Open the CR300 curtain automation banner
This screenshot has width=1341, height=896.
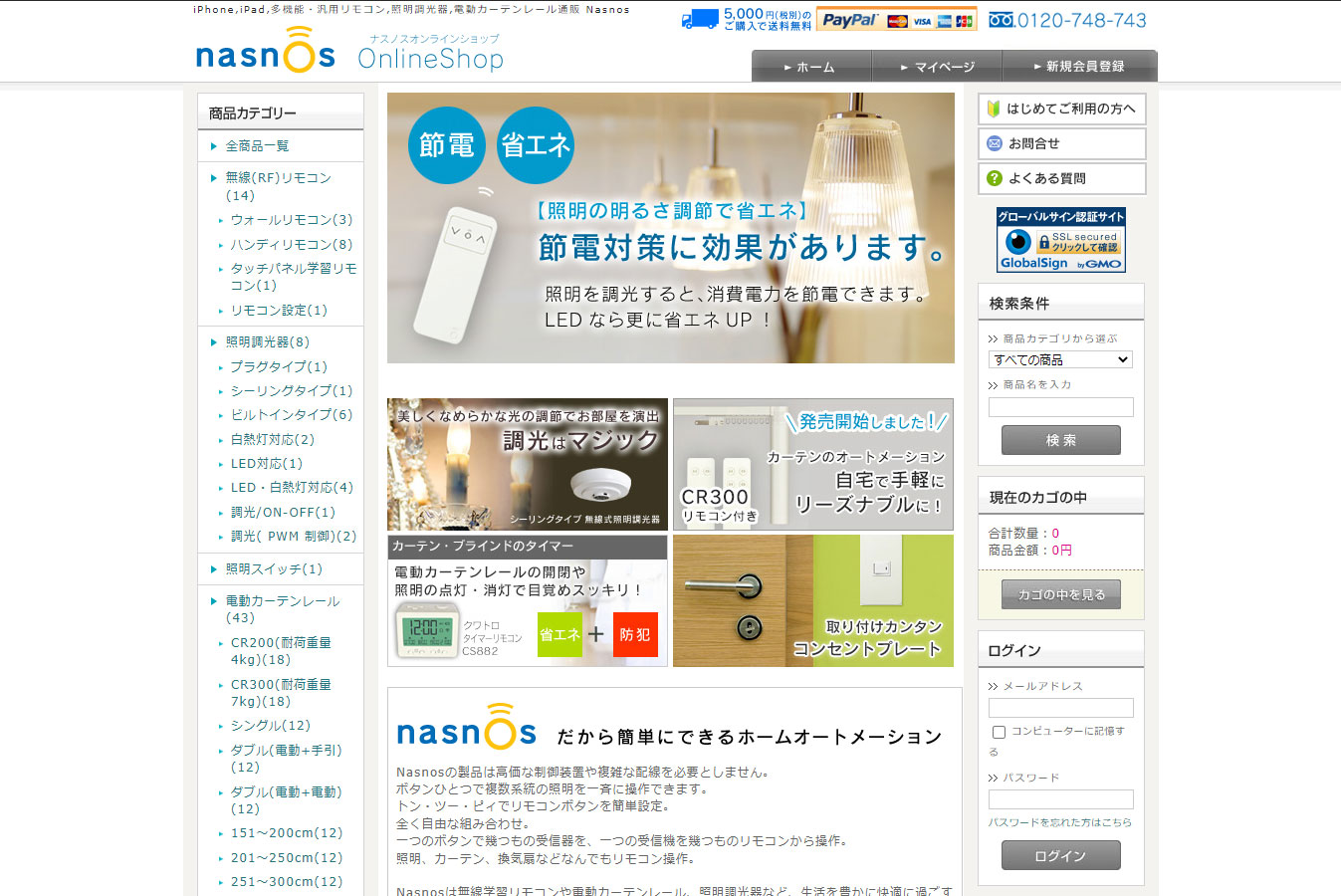click(813, 465)
